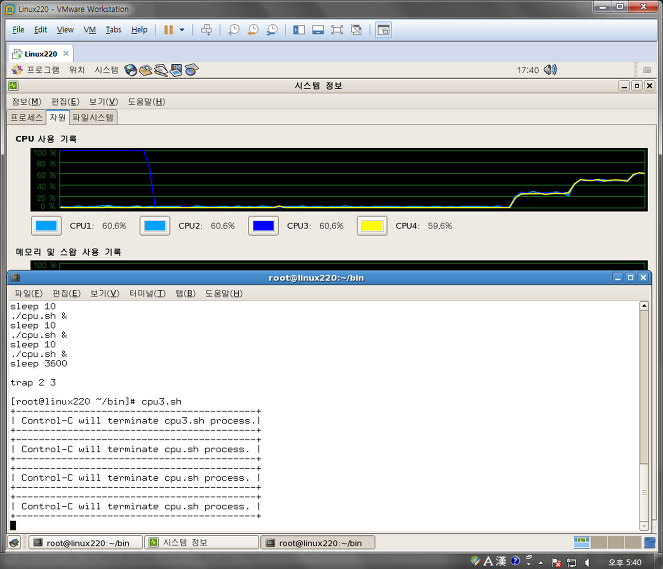Click the terminal scrollbar up arrow

644,306
